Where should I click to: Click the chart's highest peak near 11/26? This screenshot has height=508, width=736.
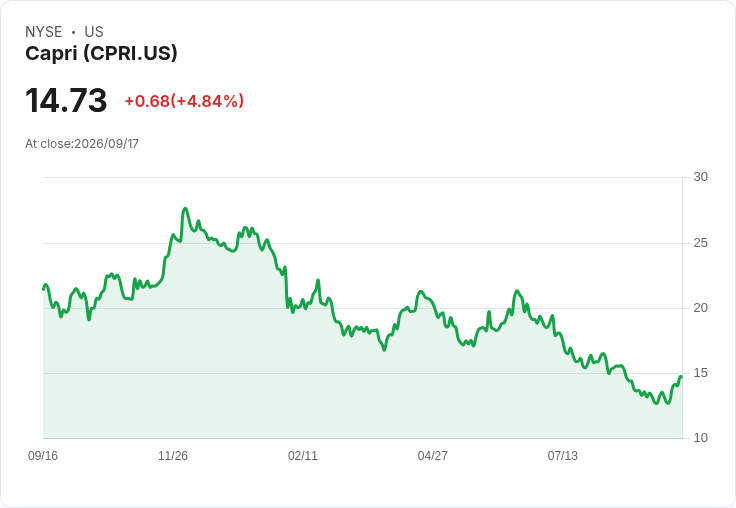coord(185,208)
